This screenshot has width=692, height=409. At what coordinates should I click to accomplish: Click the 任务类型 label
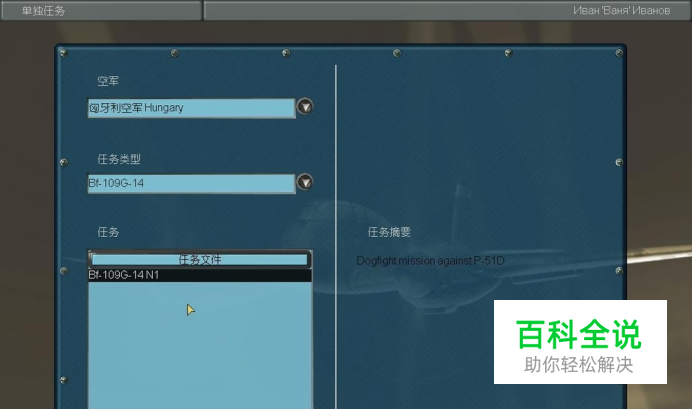point(119,159)
